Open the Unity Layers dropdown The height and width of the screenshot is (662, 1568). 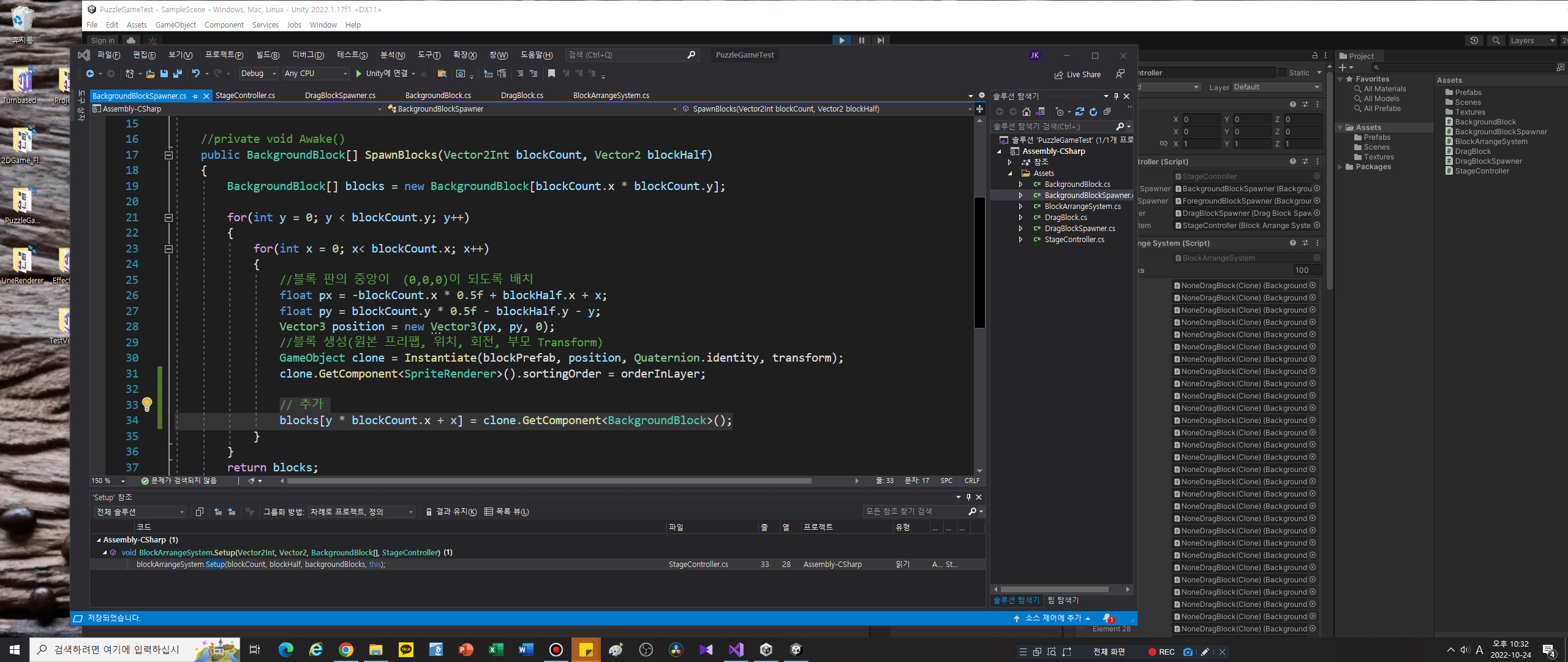(1532, 40)
